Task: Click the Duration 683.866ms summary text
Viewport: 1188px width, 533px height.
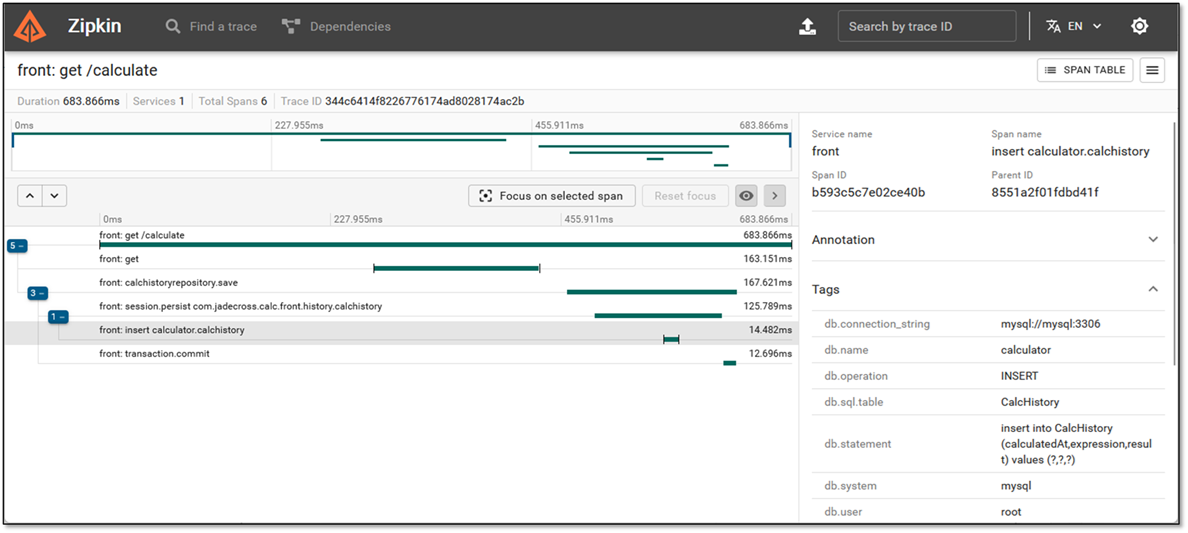Action: coord(68,101)
